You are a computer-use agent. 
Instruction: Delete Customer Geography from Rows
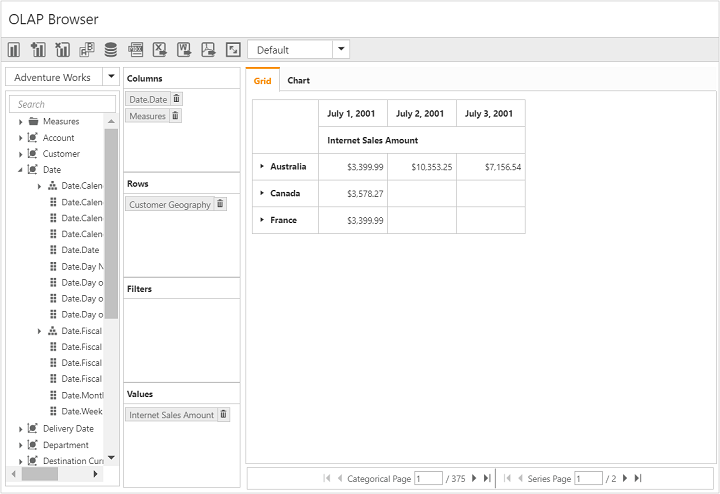point(221,204)
